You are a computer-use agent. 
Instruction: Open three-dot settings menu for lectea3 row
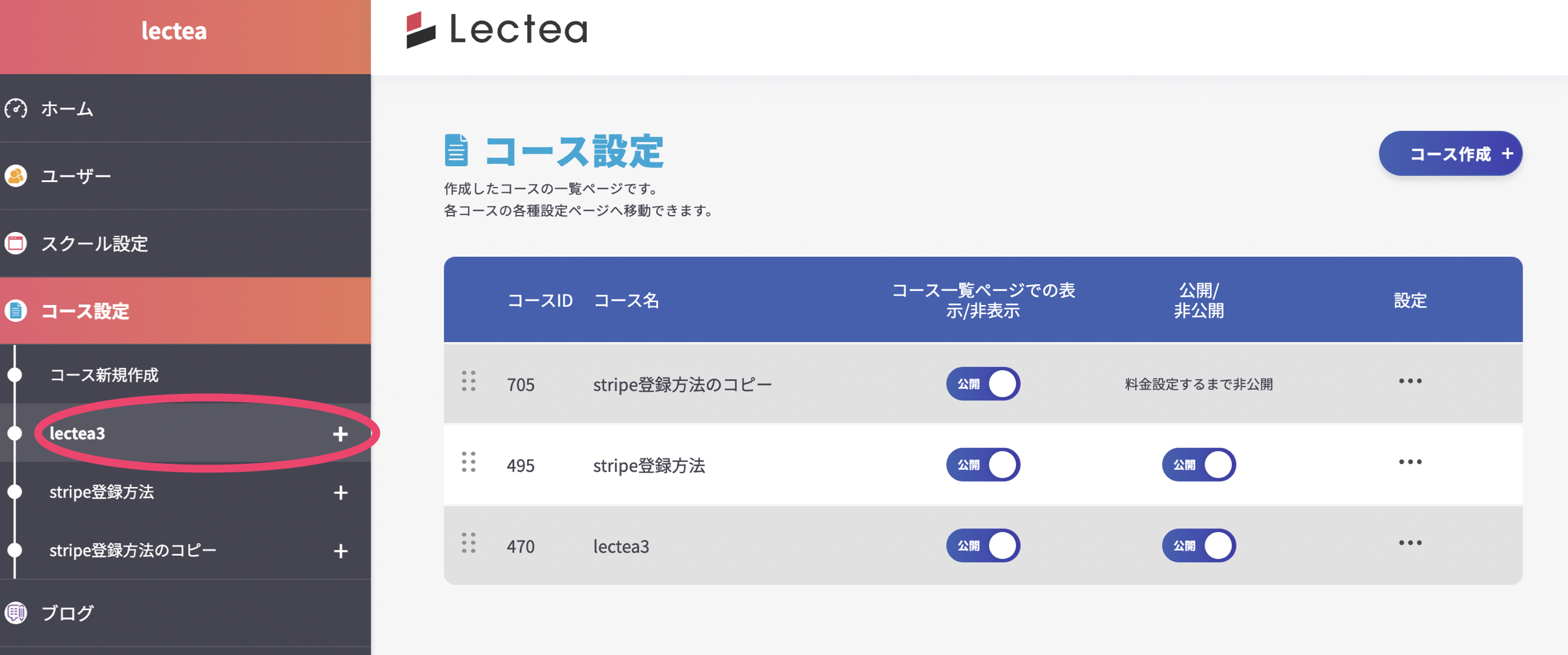pyautogui.click(x=1410, y=543)
